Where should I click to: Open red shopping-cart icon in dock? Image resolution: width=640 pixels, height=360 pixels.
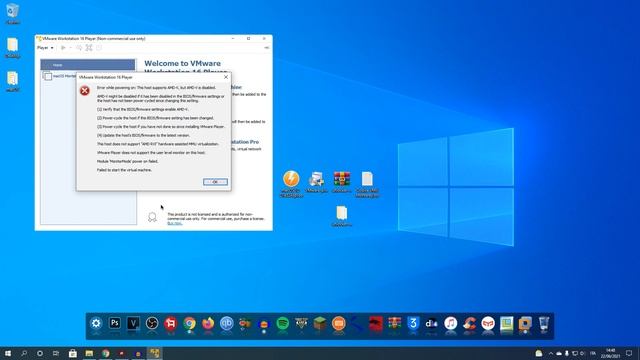(x=171, y=323)
